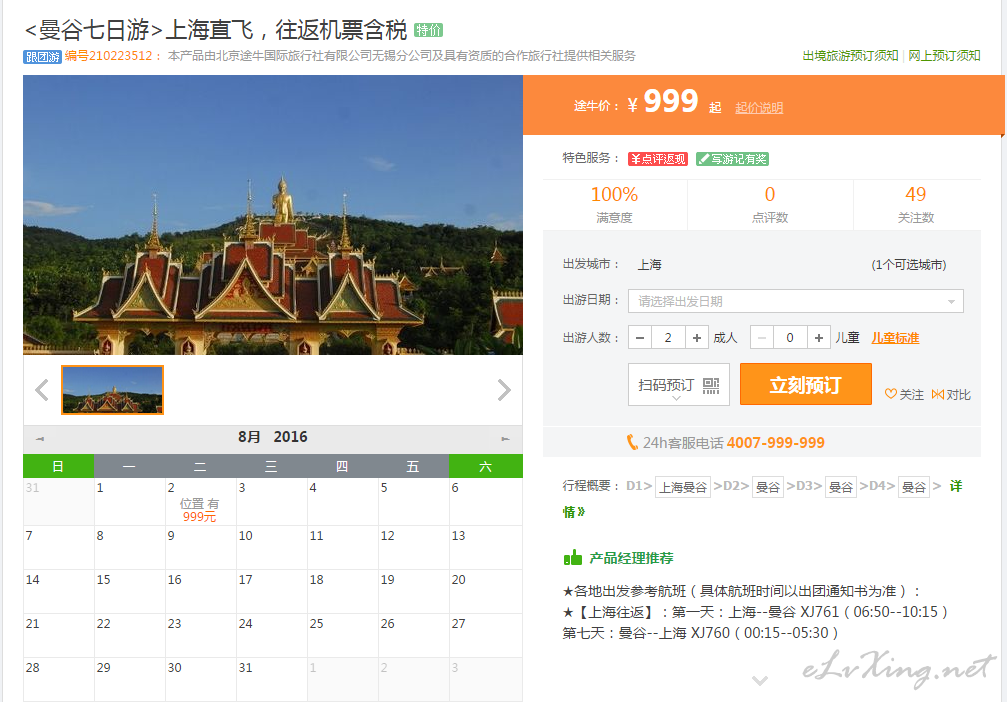Click the QR code scan booking button

[x=679, y=385]
